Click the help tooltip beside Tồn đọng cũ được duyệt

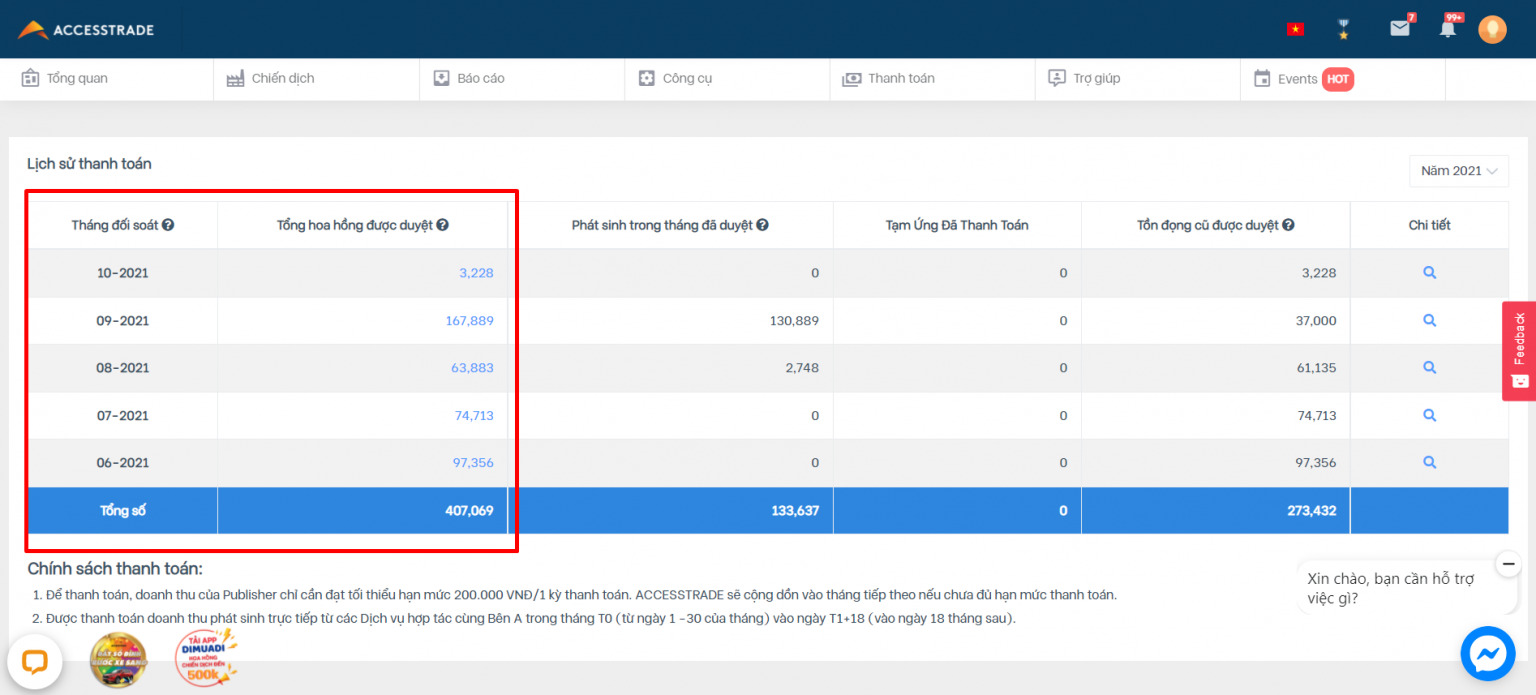click(x=1289, y=224)
